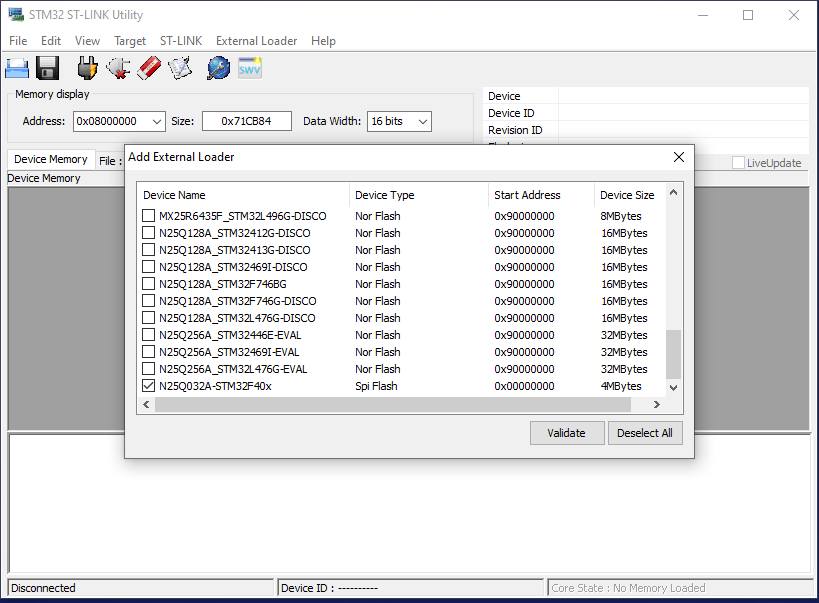
Task: Click the Program verify toolbar icon
Action: 180,68
